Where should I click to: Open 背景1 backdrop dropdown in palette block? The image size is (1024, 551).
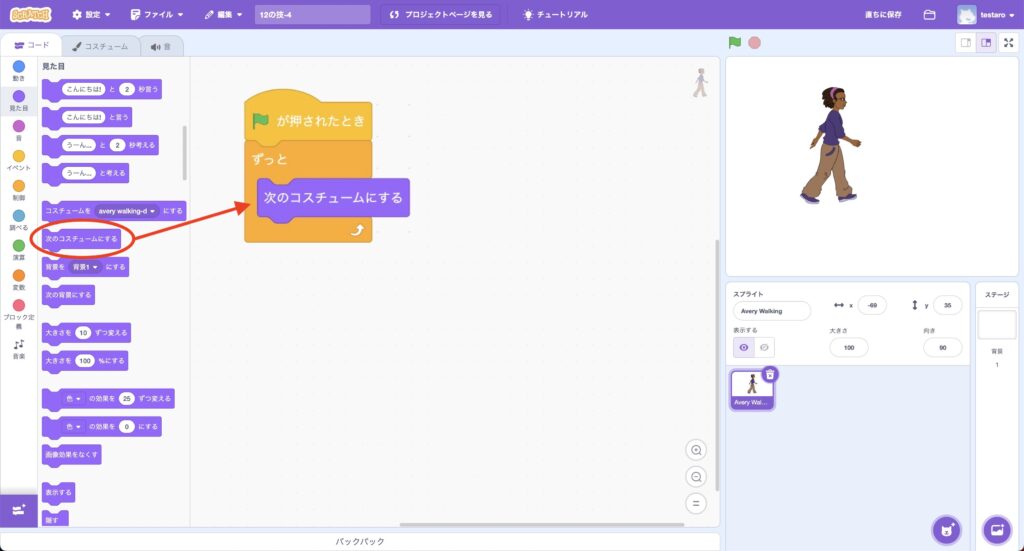point(85,267)
